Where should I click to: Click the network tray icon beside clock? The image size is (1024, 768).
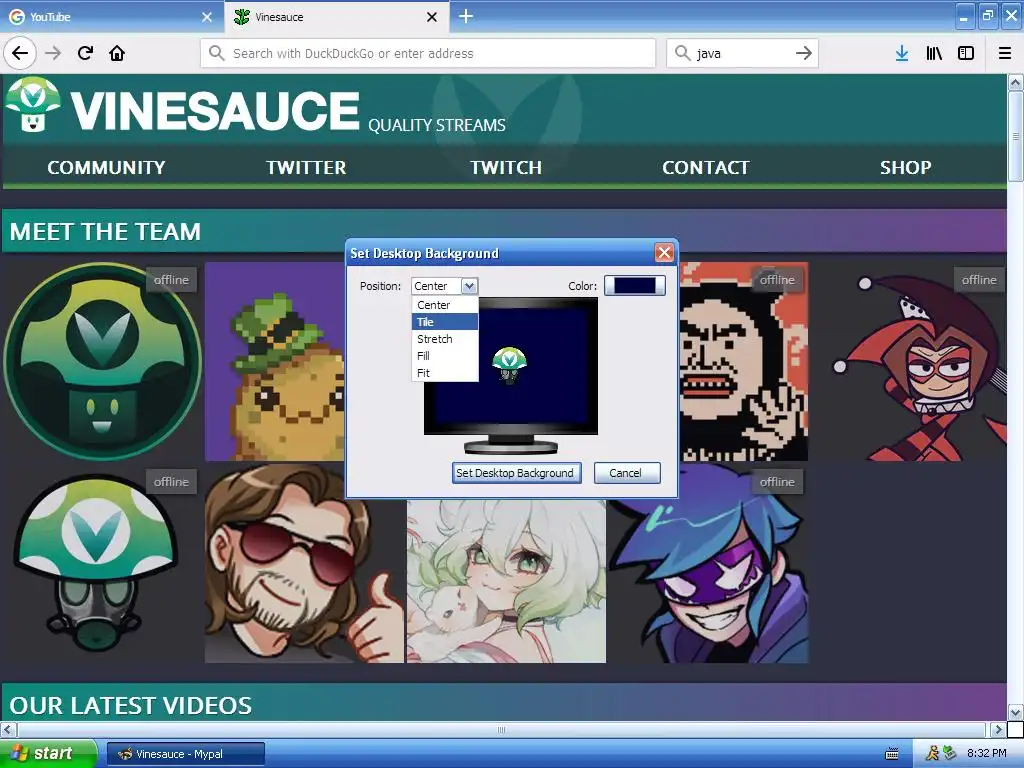(x=949, y=753)
